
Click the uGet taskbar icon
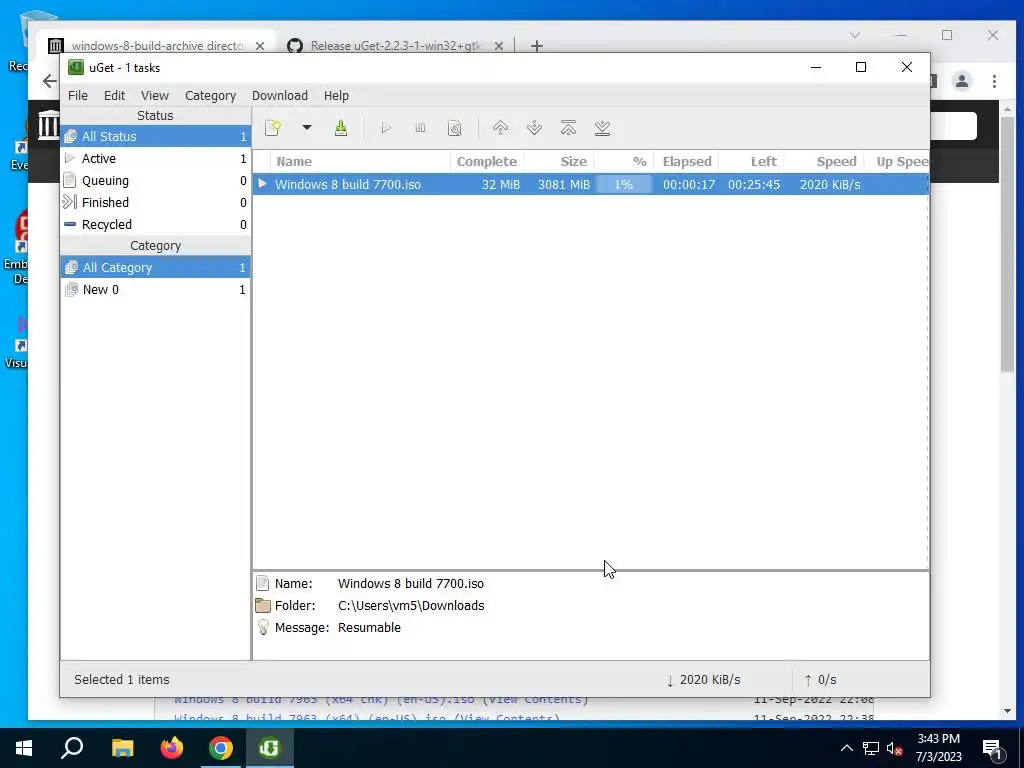[269, 748]
